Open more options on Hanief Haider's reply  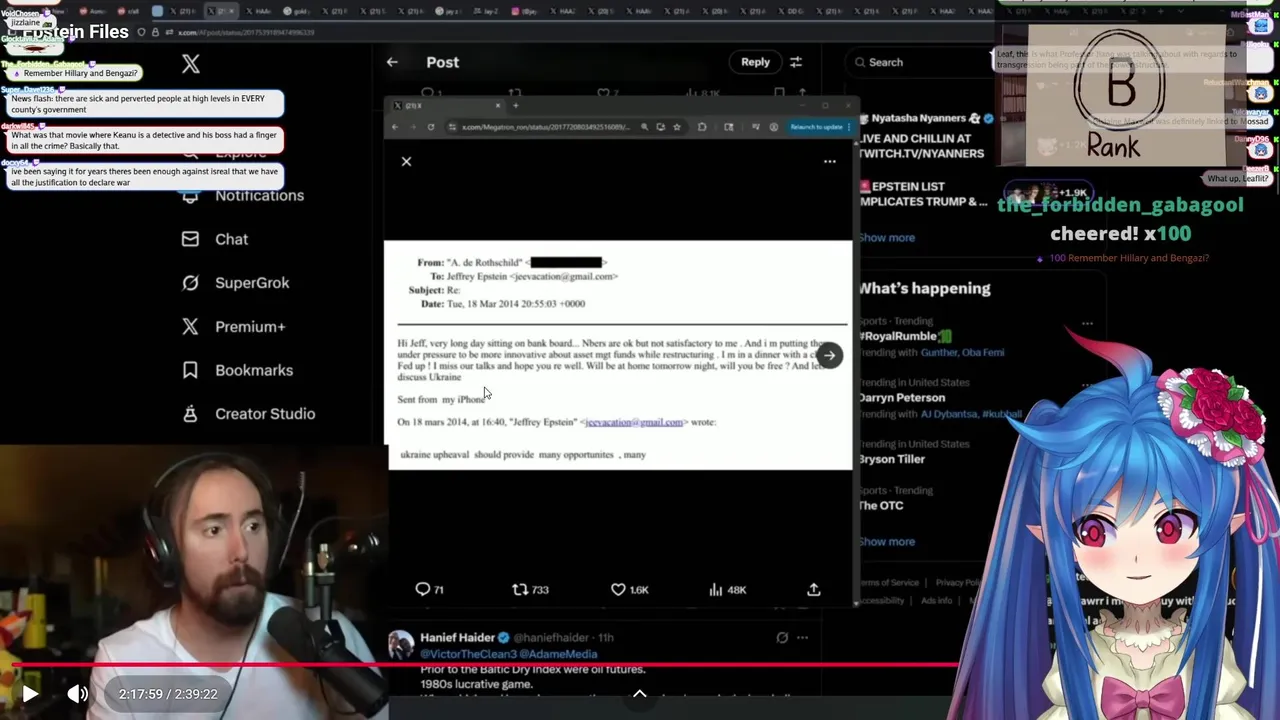(802, 637)
